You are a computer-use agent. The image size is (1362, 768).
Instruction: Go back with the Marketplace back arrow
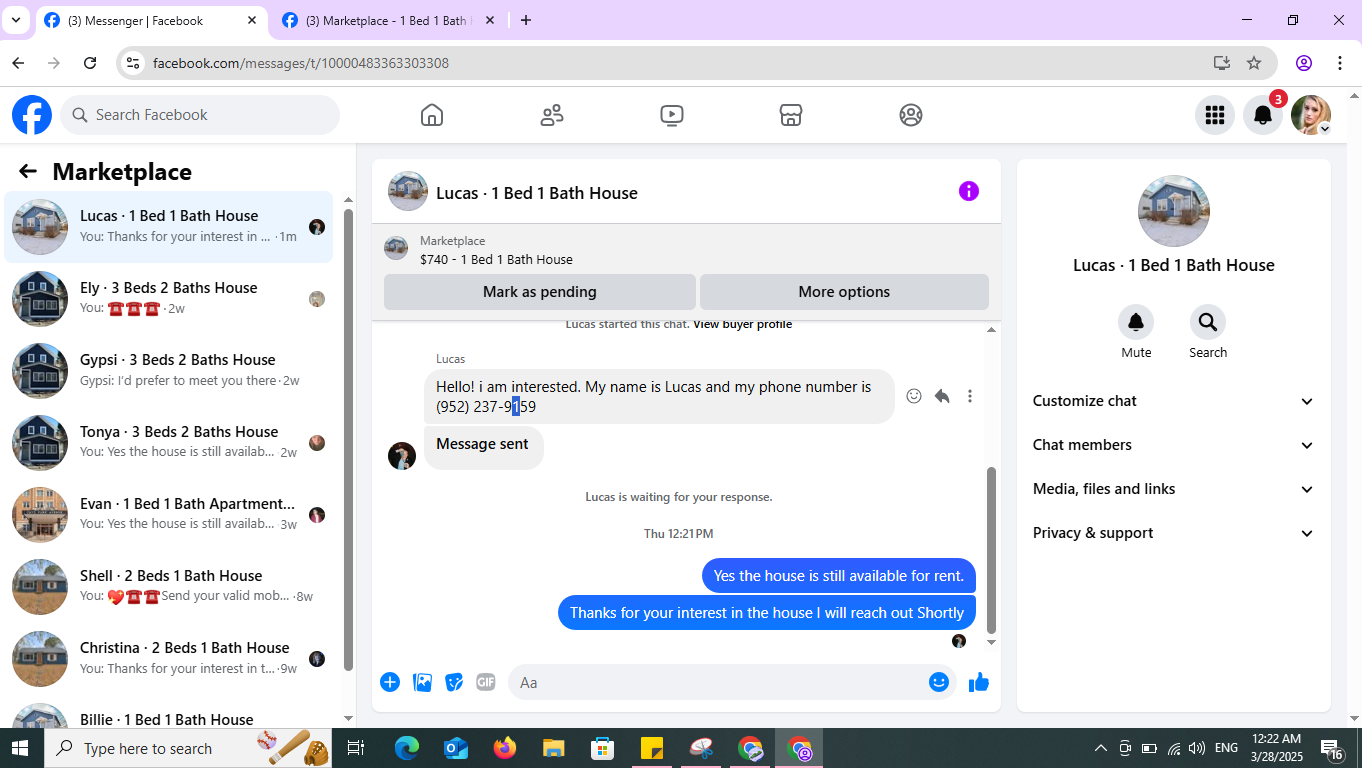click(x=28, y=172)
